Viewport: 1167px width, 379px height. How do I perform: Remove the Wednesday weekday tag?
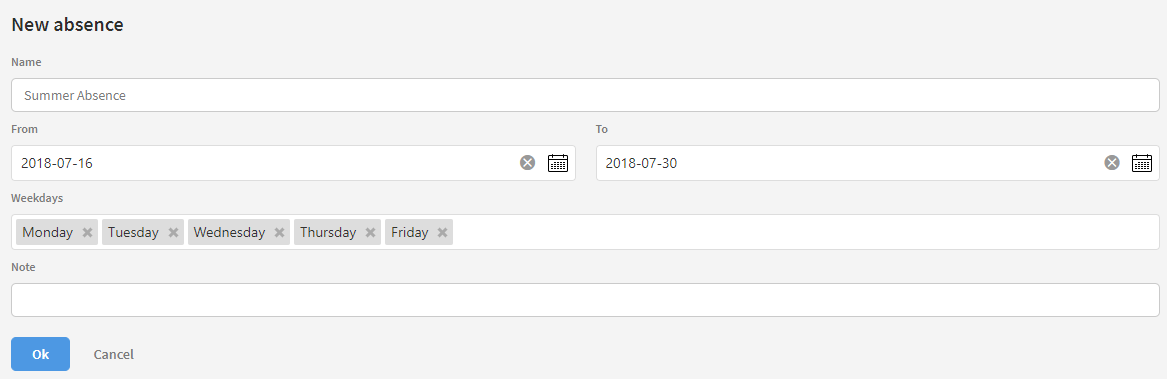(x=279, y=232)
